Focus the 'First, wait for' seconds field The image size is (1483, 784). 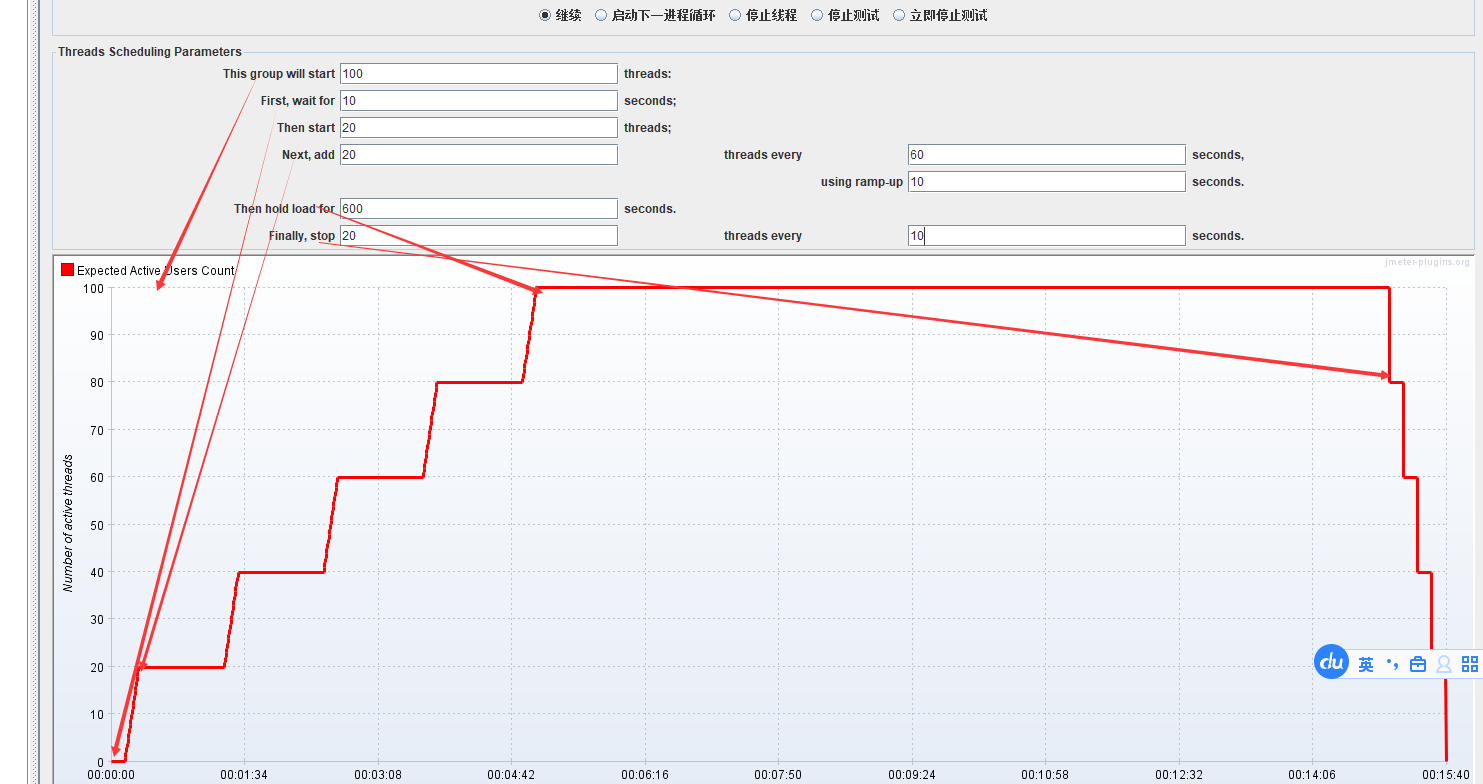click(x=478, y=101)
